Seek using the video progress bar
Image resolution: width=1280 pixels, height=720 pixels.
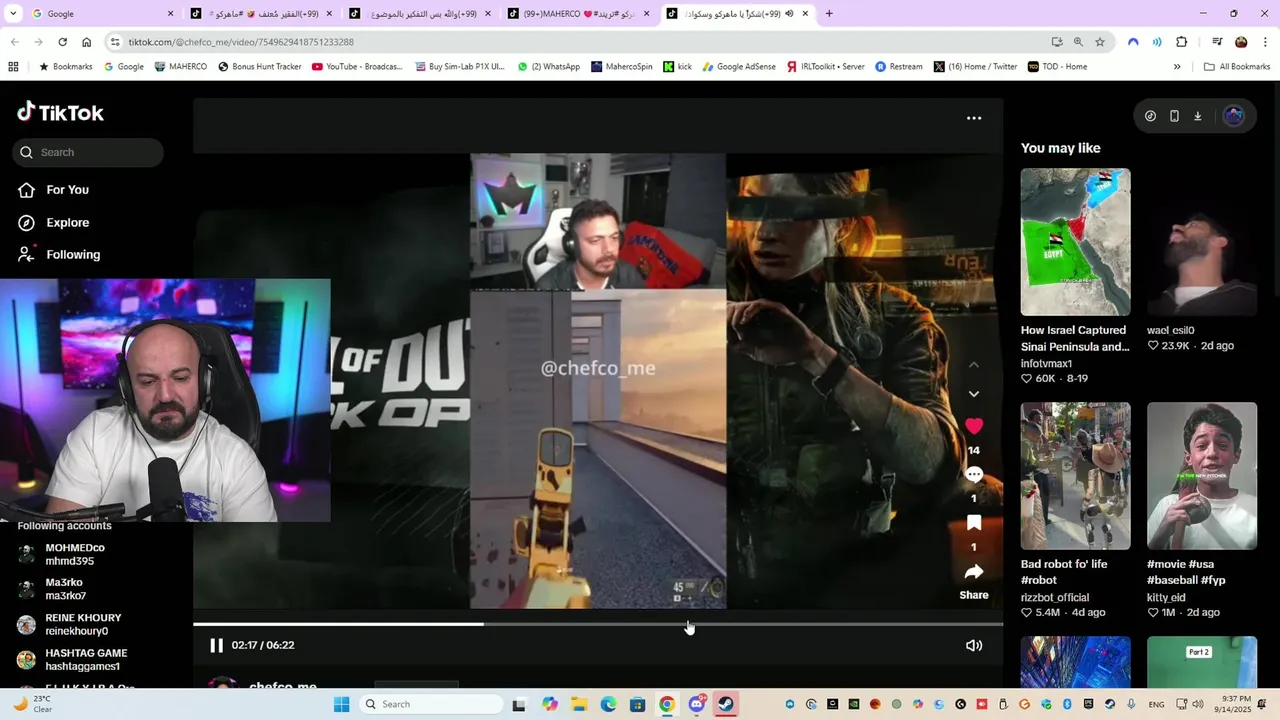point(598,624)
